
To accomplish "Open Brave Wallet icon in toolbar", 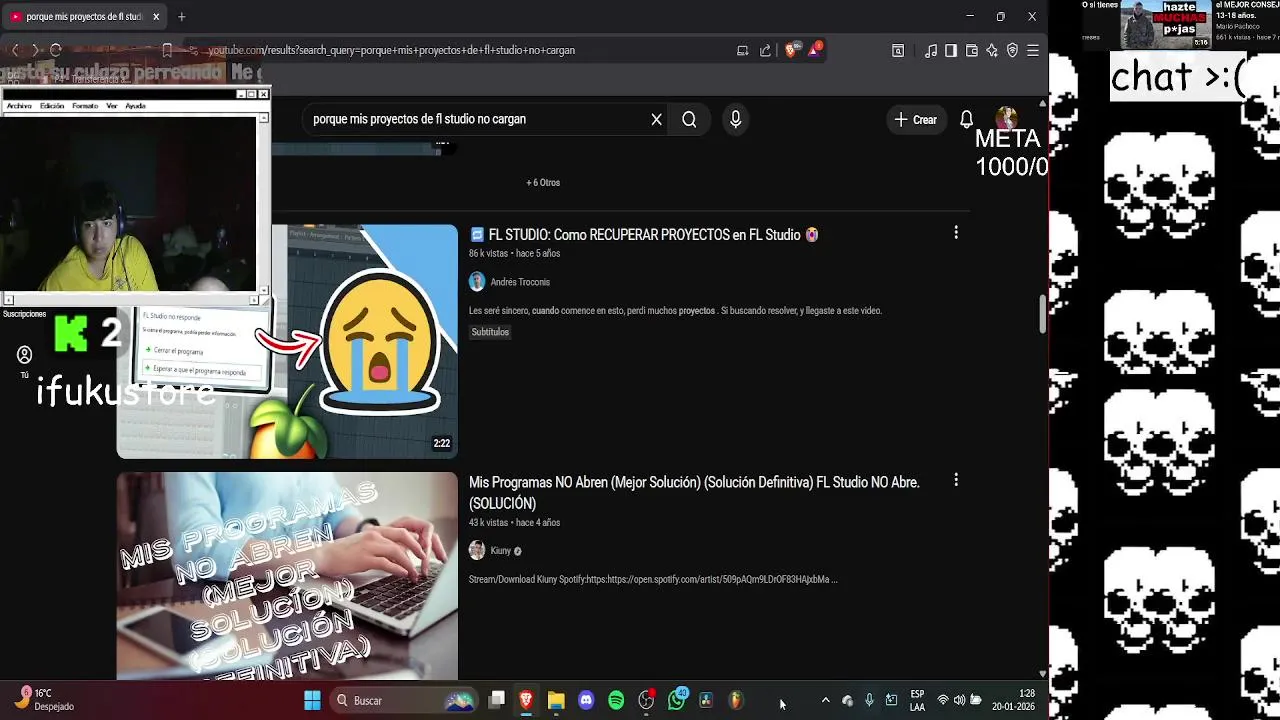I will click(971, 50).
